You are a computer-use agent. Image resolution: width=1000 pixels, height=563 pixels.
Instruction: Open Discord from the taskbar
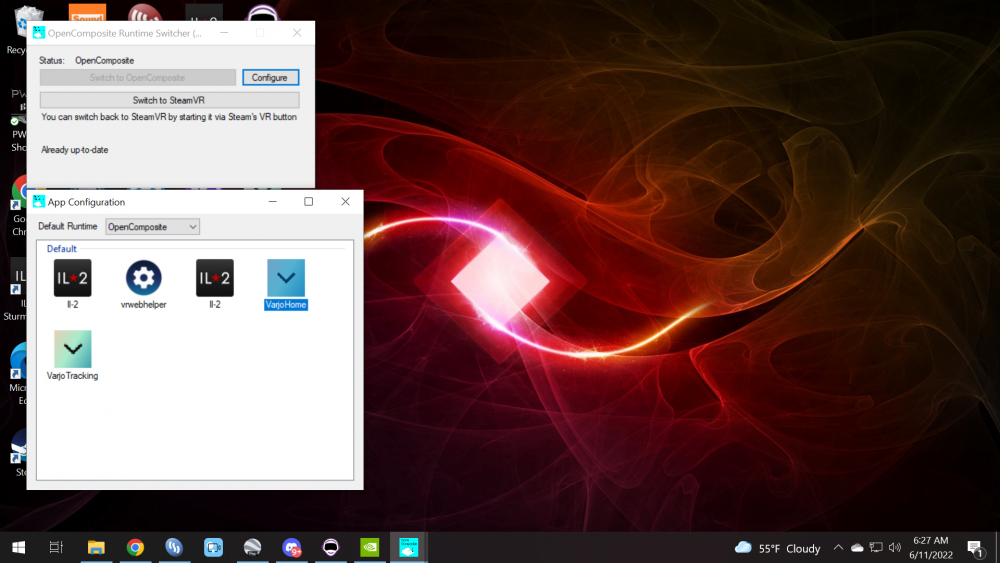coord(292,547)
